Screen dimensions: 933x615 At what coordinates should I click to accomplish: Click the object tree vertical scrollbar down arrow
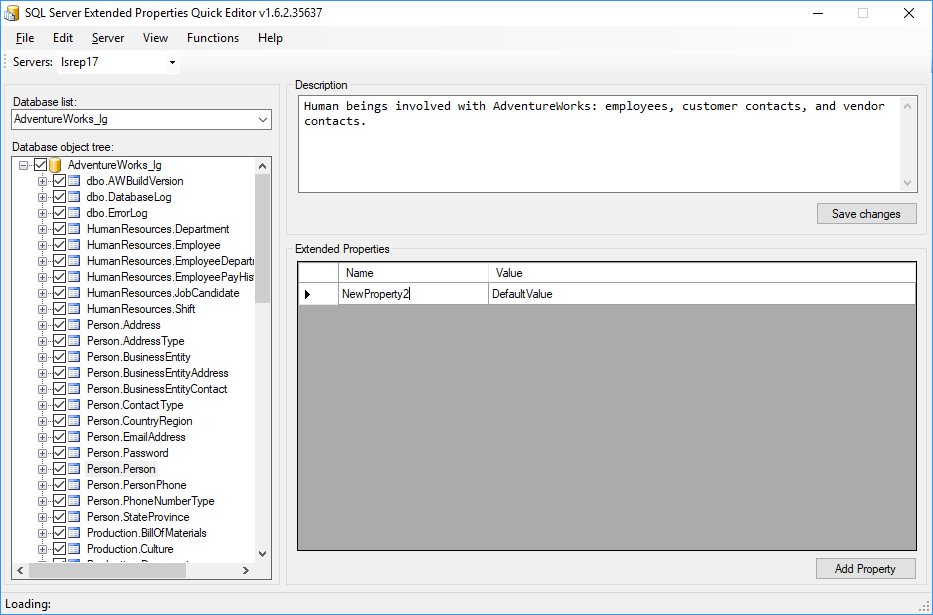pyautogui.click(x=263, y=553)
